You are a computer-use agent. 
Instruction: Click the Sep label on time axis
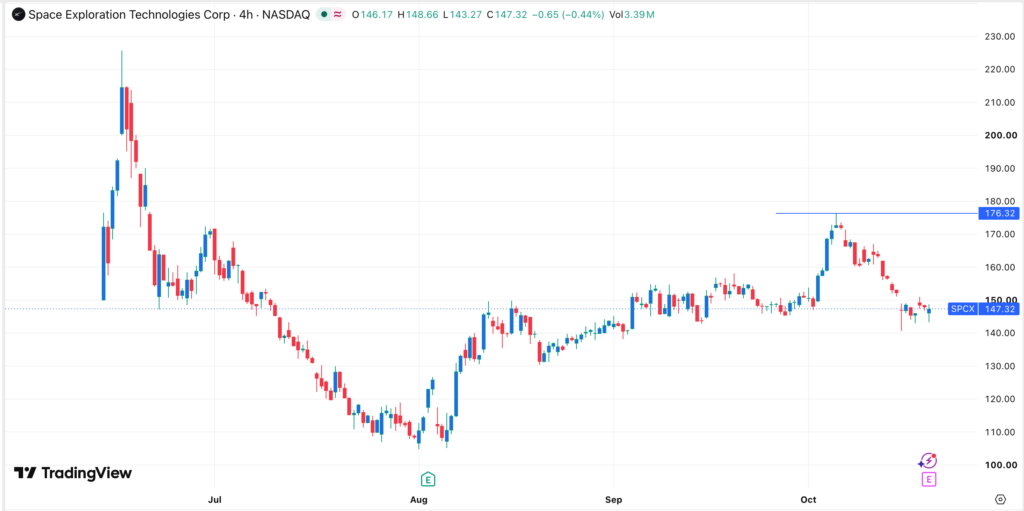(x=614, y=500)
